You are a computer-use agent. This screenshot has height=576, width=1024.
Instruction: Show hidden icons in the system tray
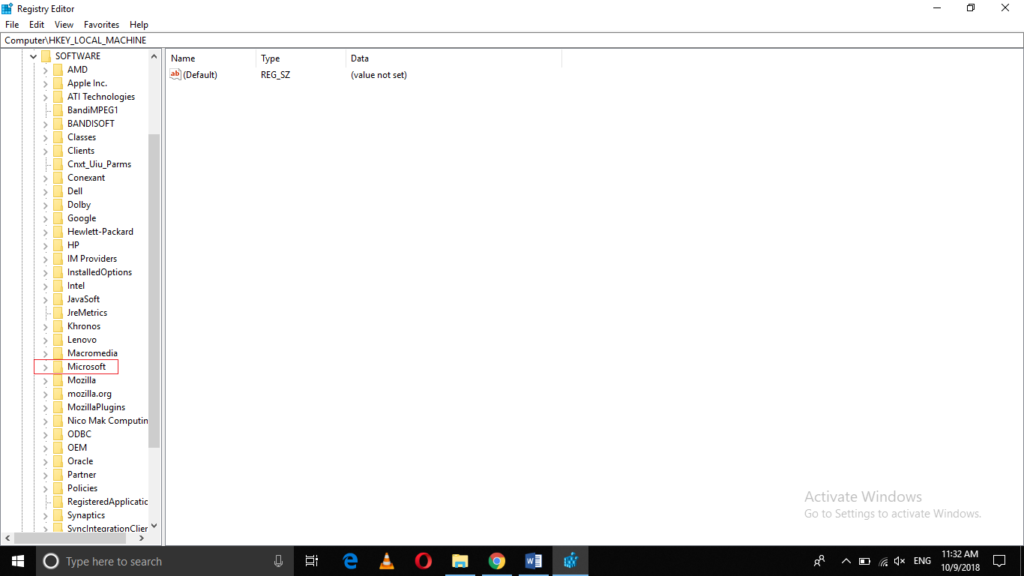point(846,561)
